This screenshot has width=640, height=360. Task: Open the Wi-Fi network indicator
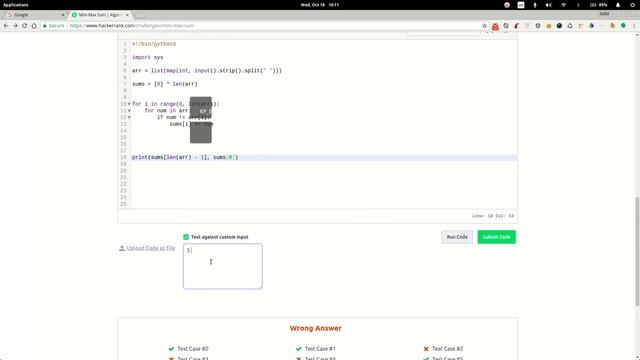[x=563, y=5]
